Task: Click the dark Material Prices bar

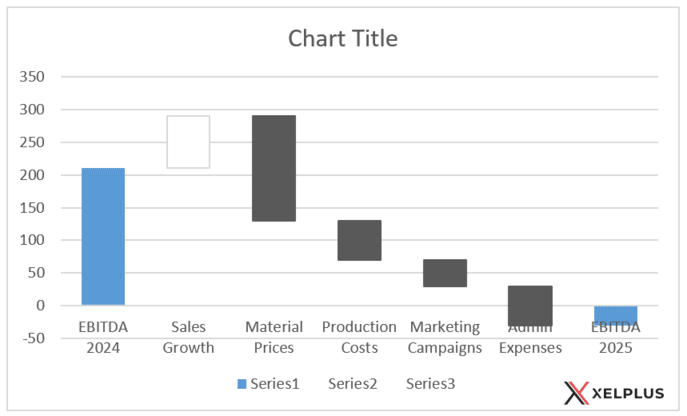Action: (273, 168)
